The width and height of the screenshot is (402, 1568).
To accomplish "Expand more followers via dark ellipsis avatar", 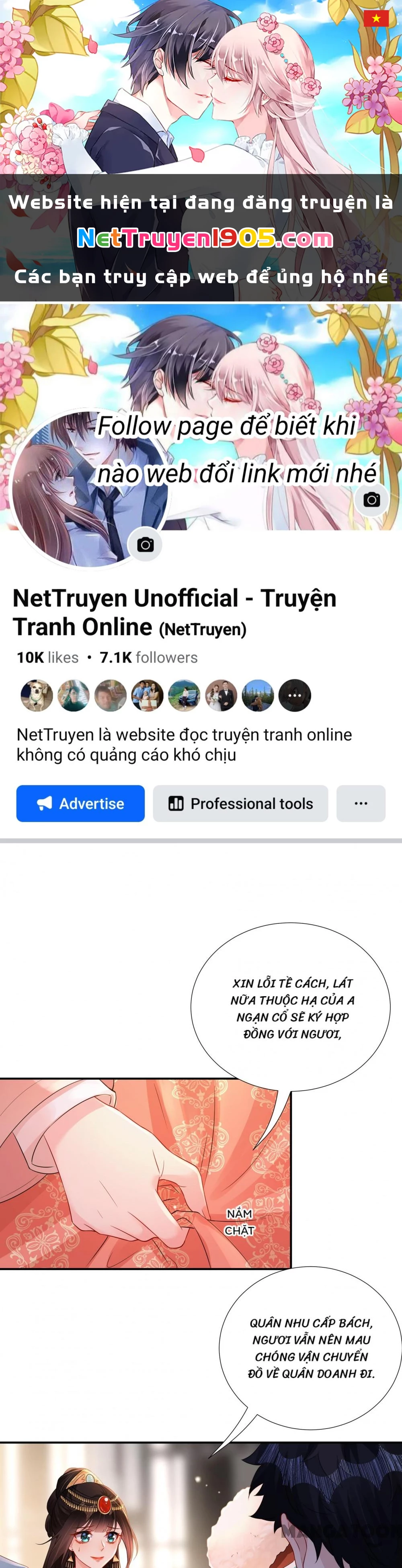I will (x=295, y=695).
